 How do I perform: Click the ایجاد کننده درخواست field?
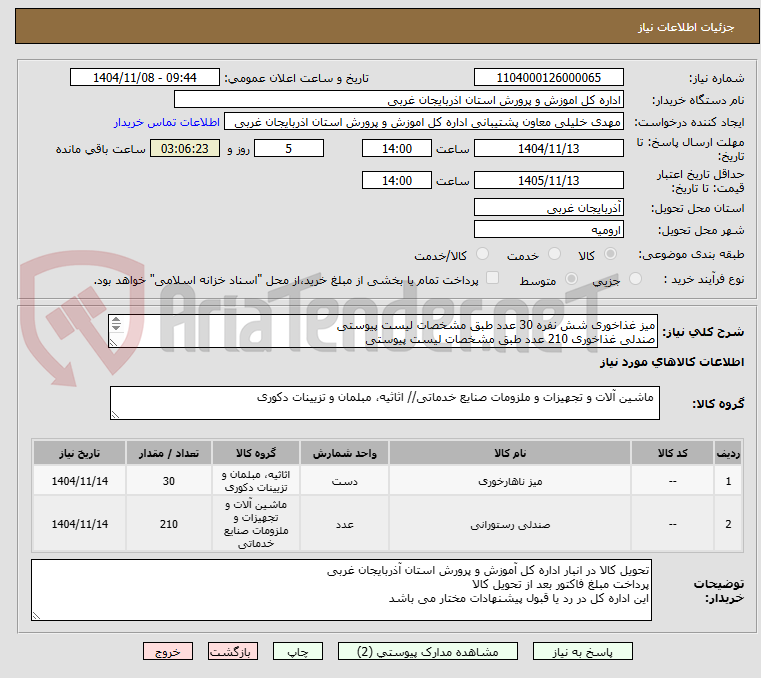coord(424,122)
